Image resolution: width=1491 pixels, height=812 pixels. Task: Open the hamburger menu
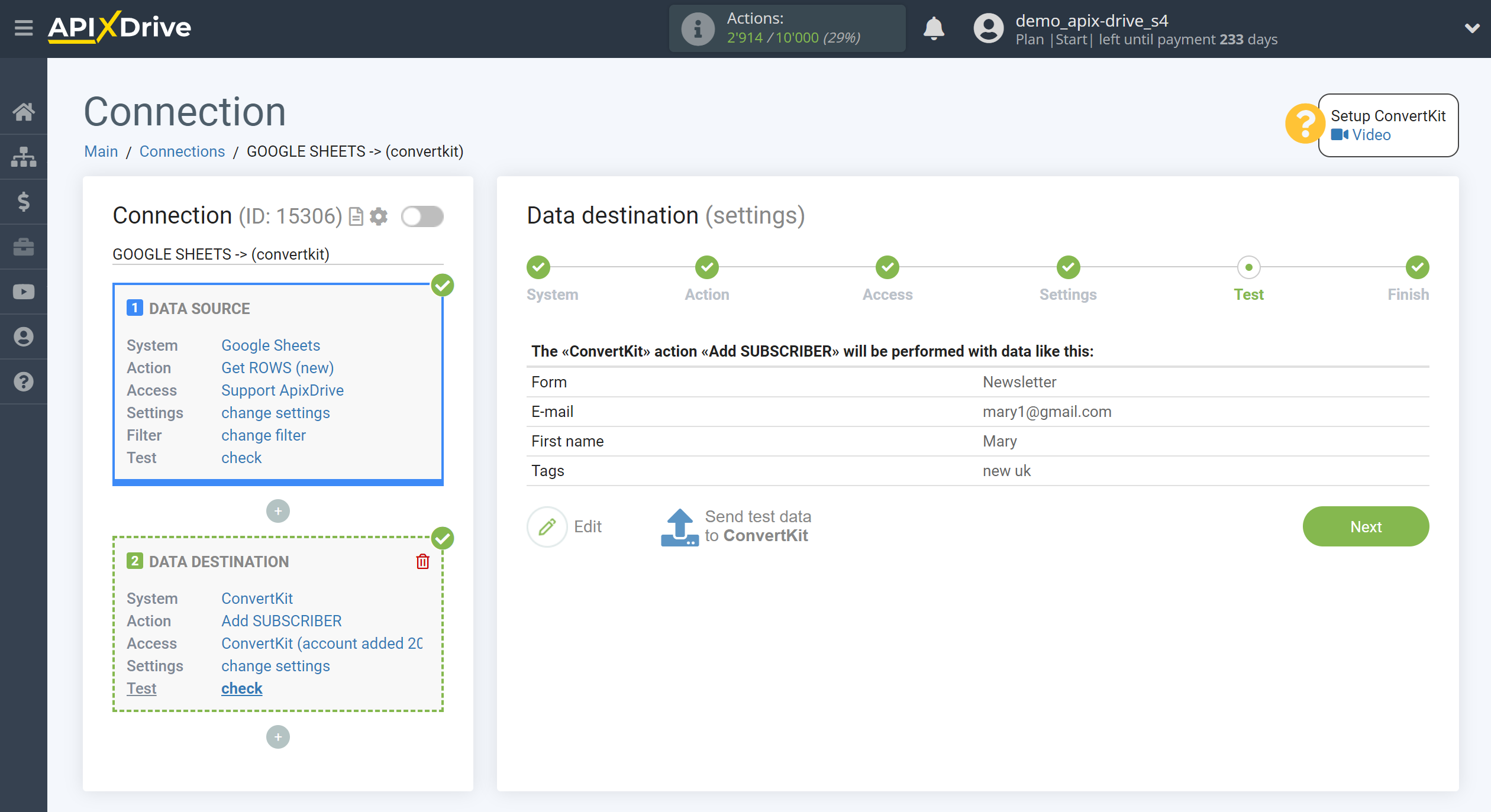[24, 28]
